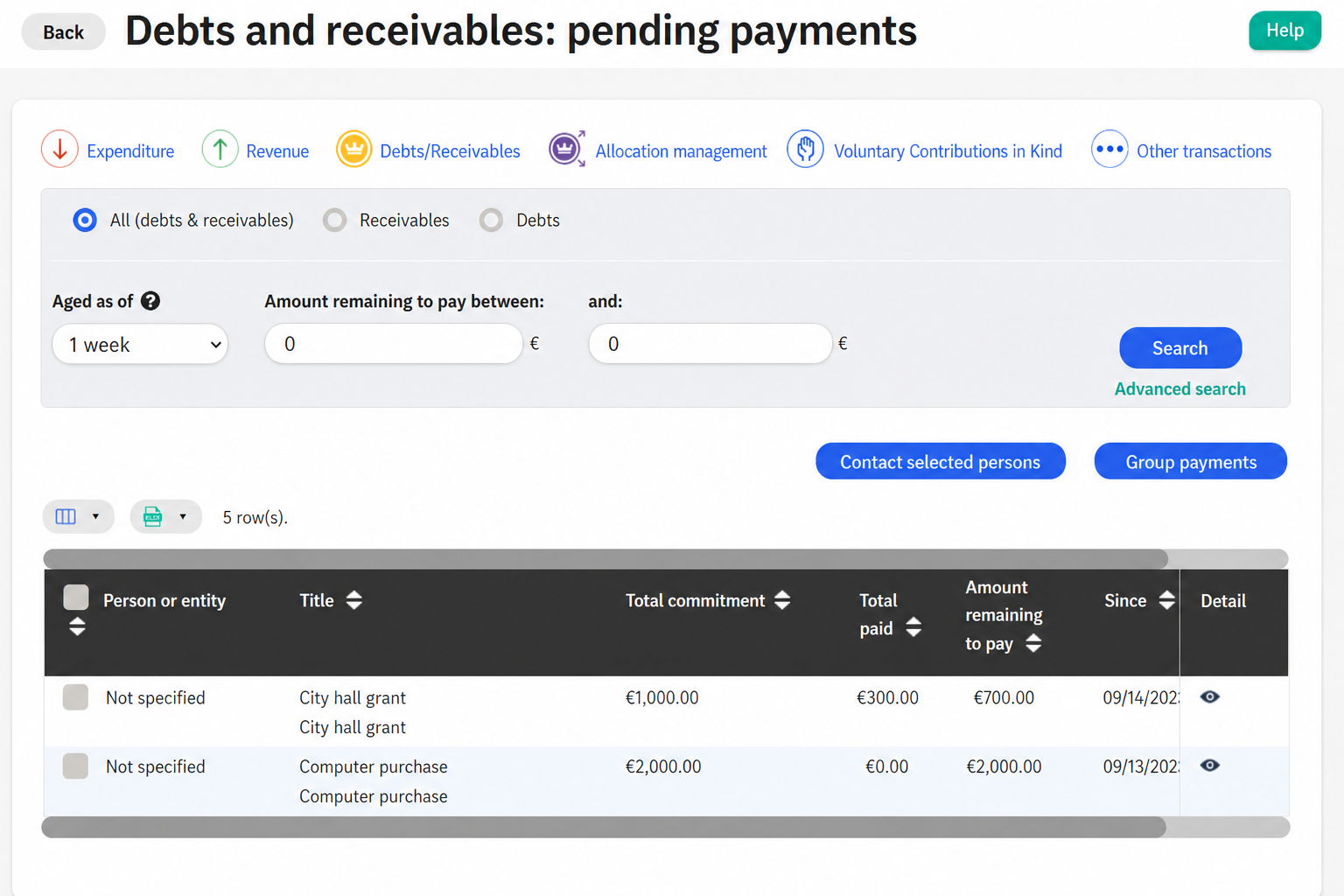Open the spreadsheet export dropdown
This screenshot has width=1344, height=896.
(x=165, y=516)
